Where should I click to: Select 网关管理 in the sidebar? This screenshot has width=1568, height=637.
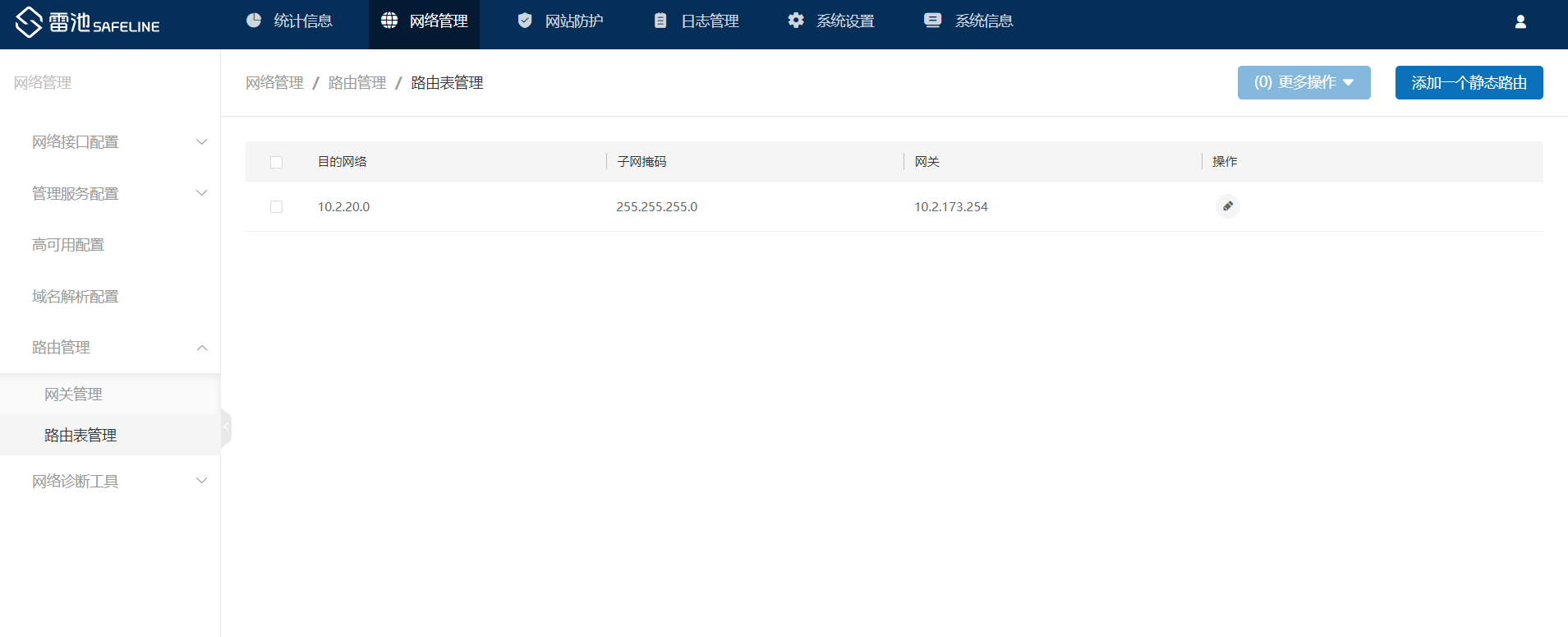click(73, 395)
